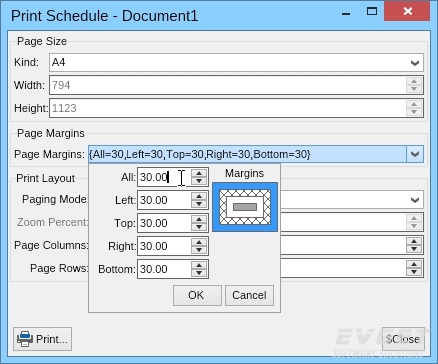The width and height of the screenshot is (438, 364).
Task: Click the printer icon on Print button
Action: [x=25, y=339]
